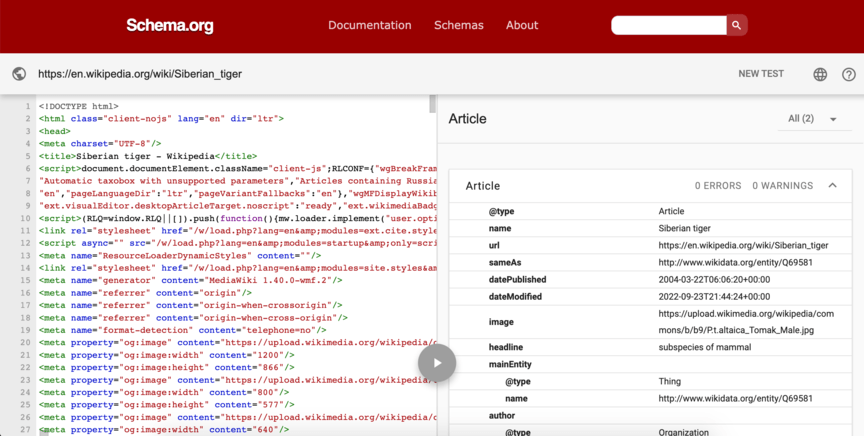Click code line 21 og:image:width 1200
864x436 pixels.
(x=166, y=355)
